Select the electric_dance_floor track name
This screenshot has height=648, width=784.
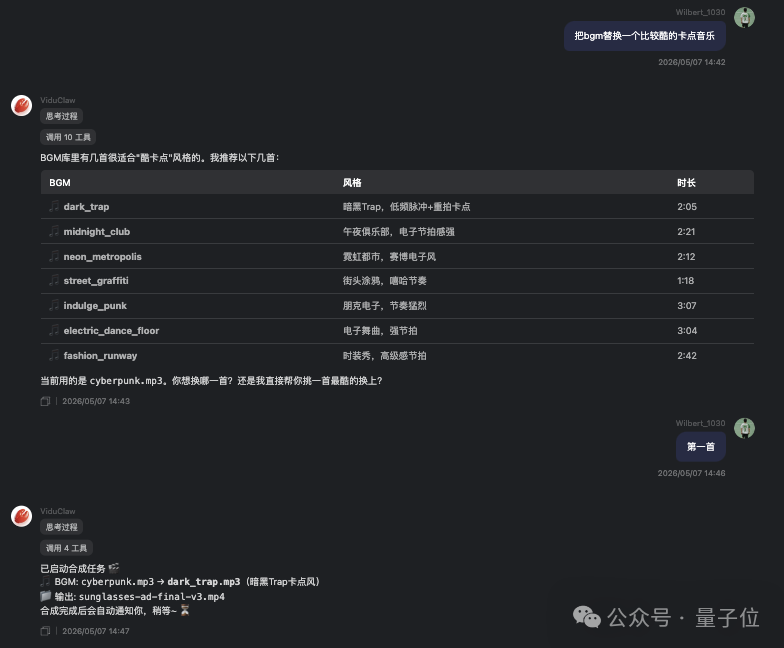[x=111, y=330]
